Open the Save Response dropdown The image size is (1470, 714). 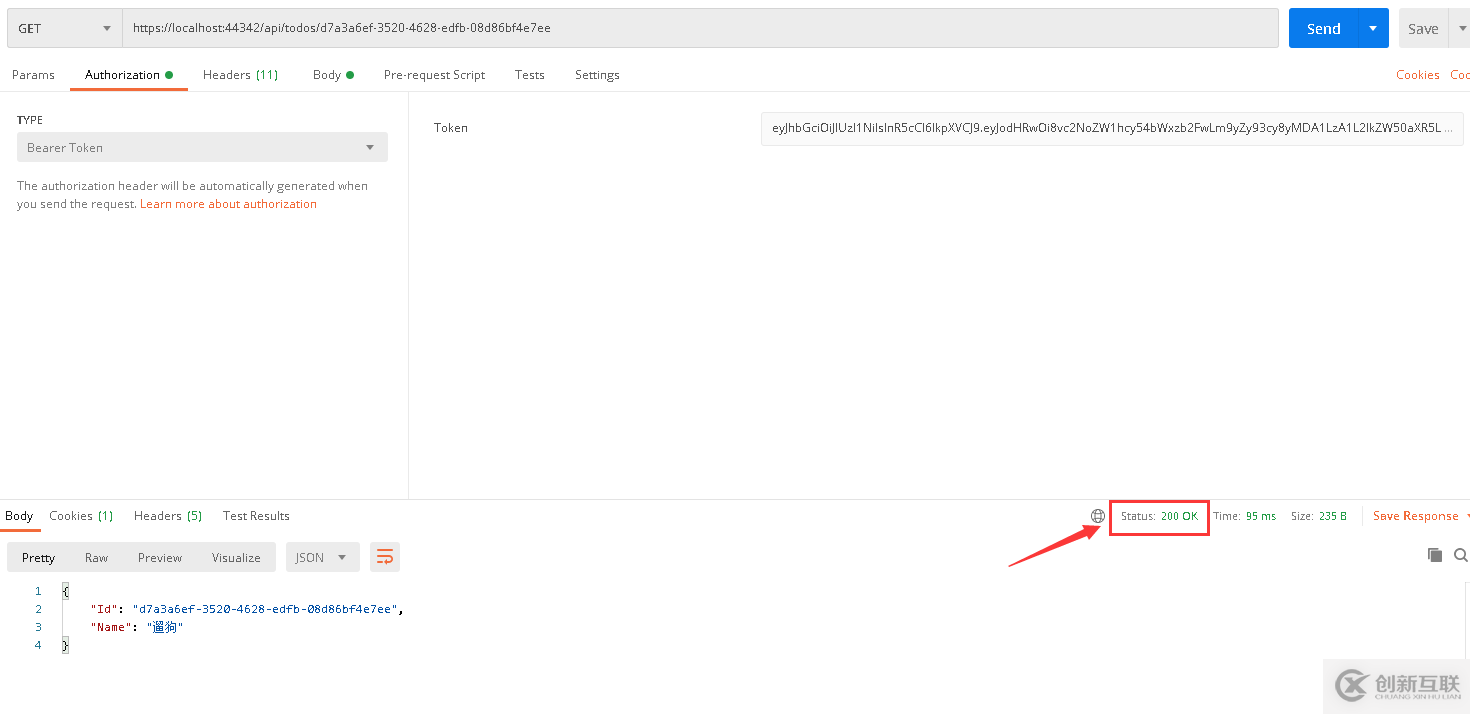tap(1421, 516)
